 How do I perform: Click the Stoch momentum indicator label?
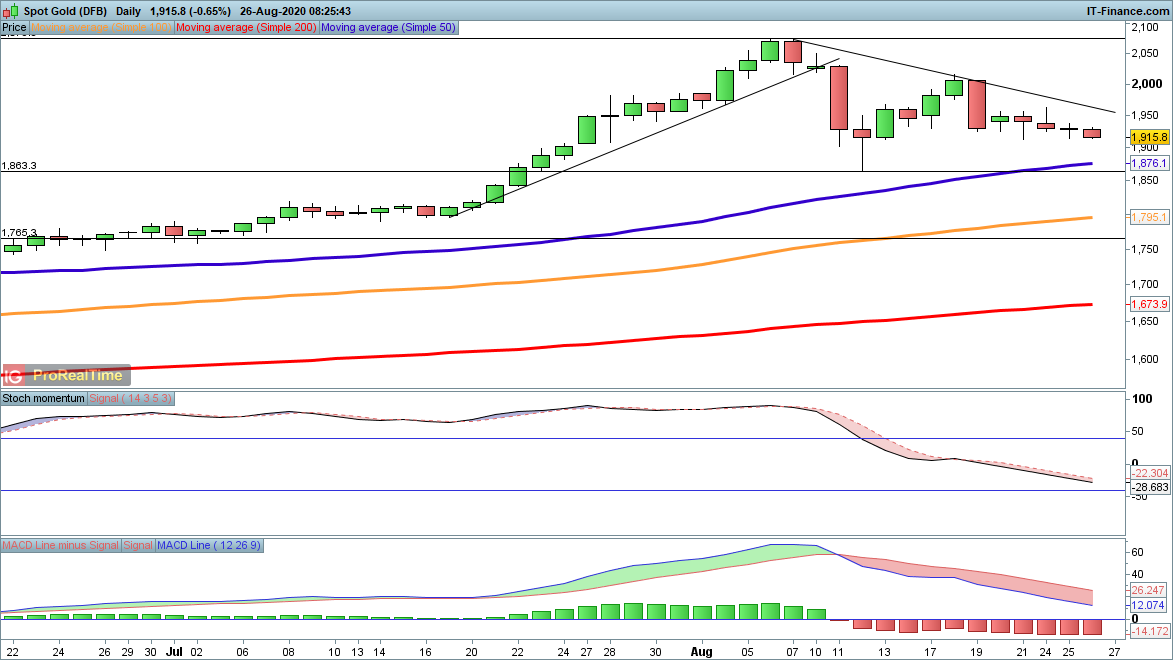[44, 398]
